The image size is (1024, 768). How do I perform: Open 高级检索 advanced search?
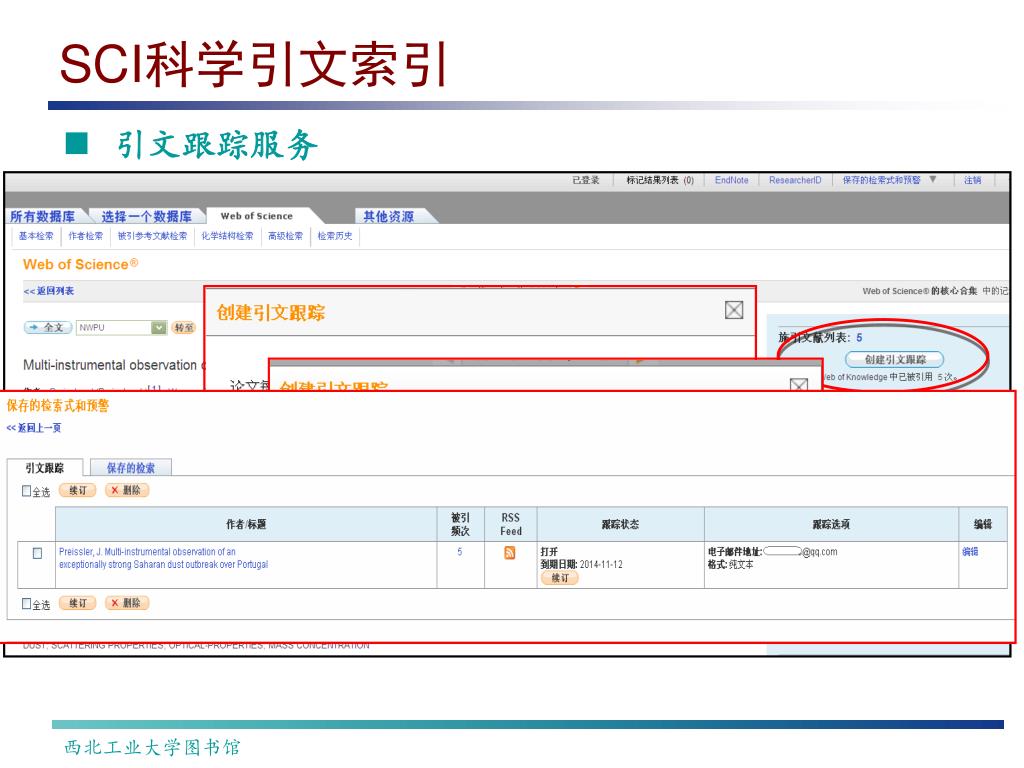click(285, 236)
